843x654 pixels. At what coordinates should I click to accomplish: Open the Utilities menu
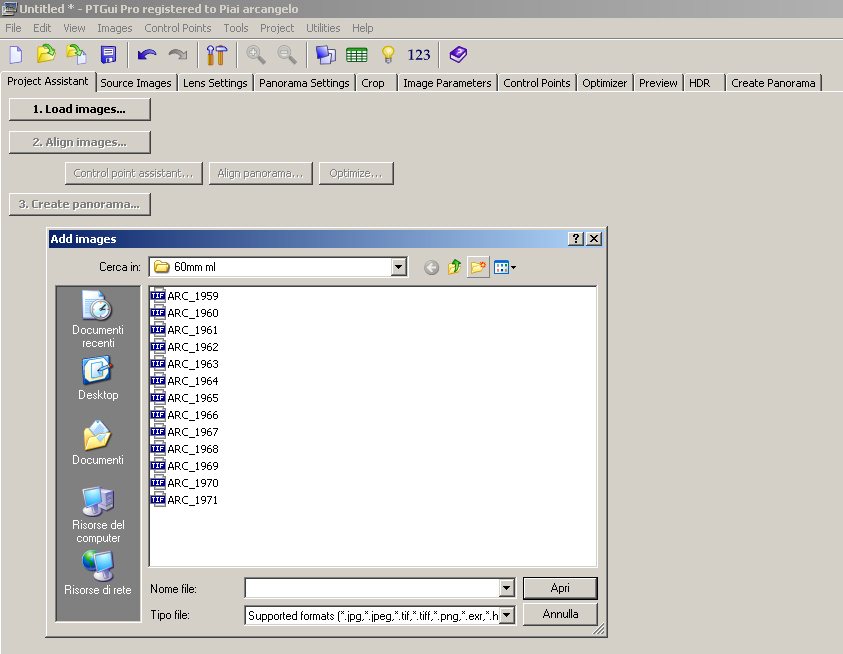[323, 28]
